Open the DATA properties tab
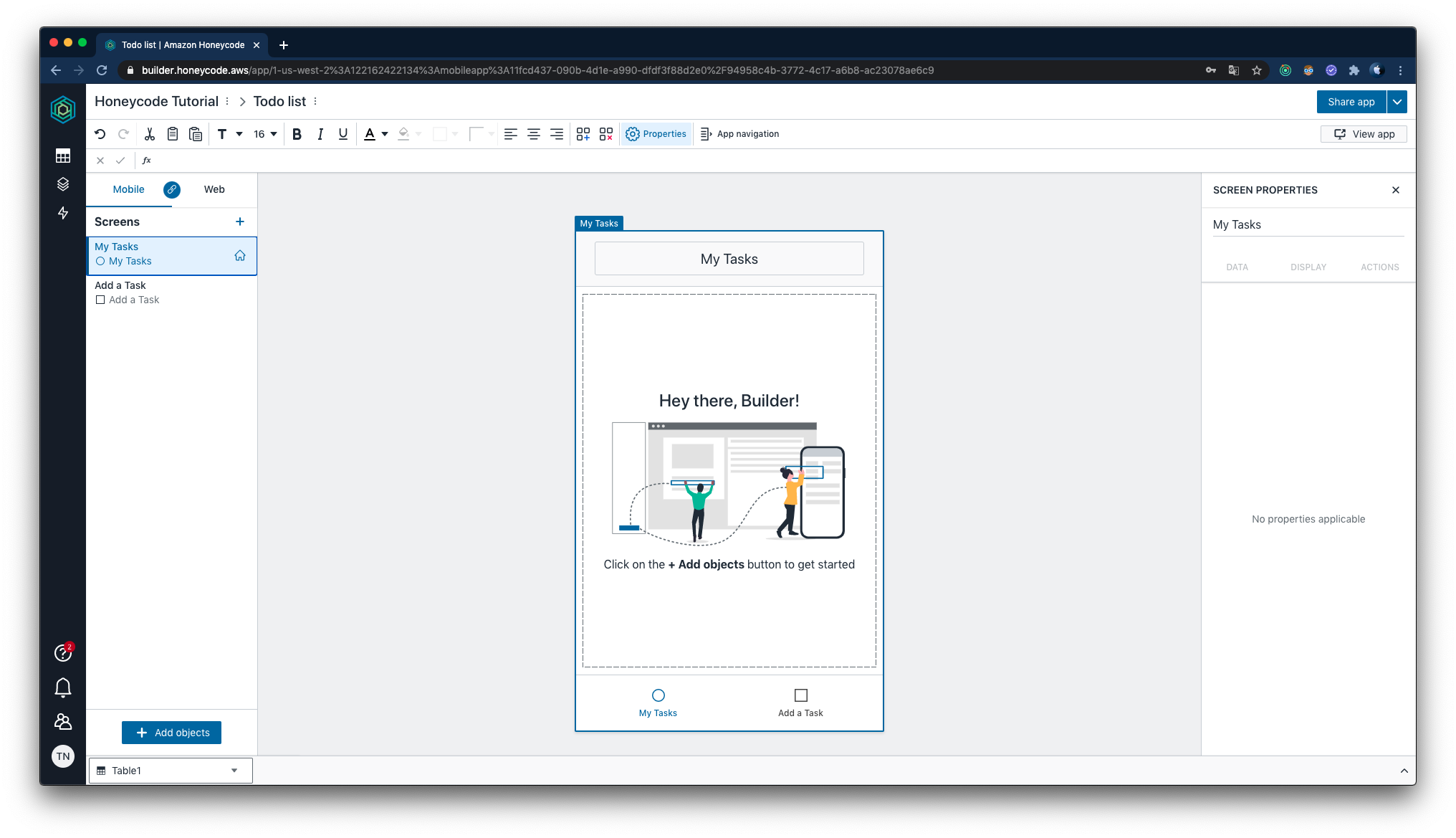 (1237, 267)
